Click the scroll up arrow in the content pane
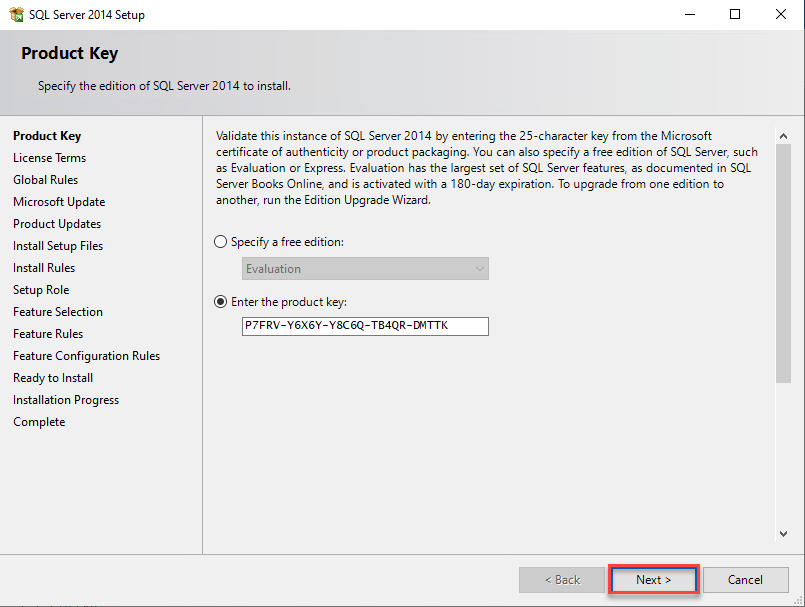Image resolution: width=805 pixels, height=607 pixels. [x=783, y=136]
